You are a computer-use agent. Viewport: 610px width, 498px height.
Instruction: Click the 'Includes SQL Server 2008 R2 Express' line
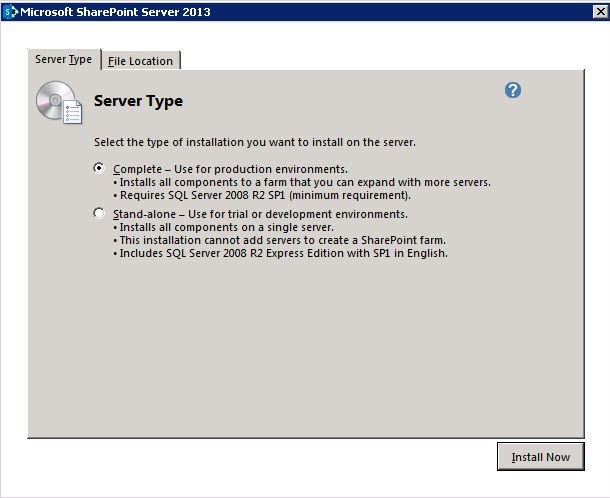pos(280,253)
